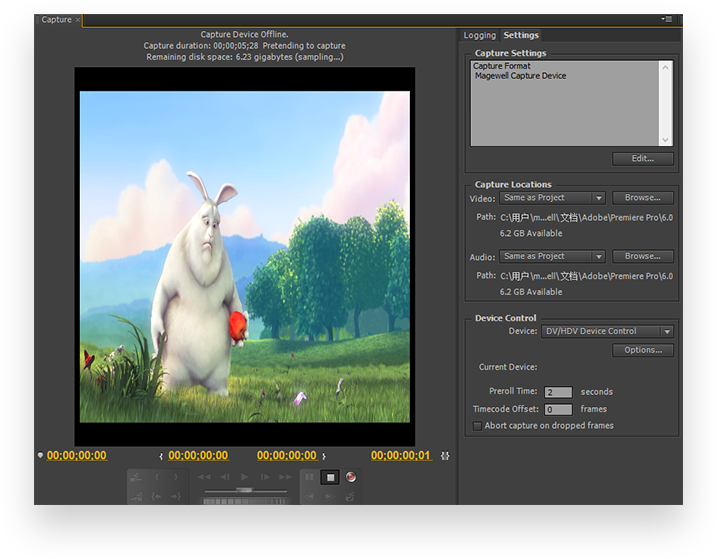717x559 pixels.
Task: Click the Play transport button
Action: (x=245, y=477)
